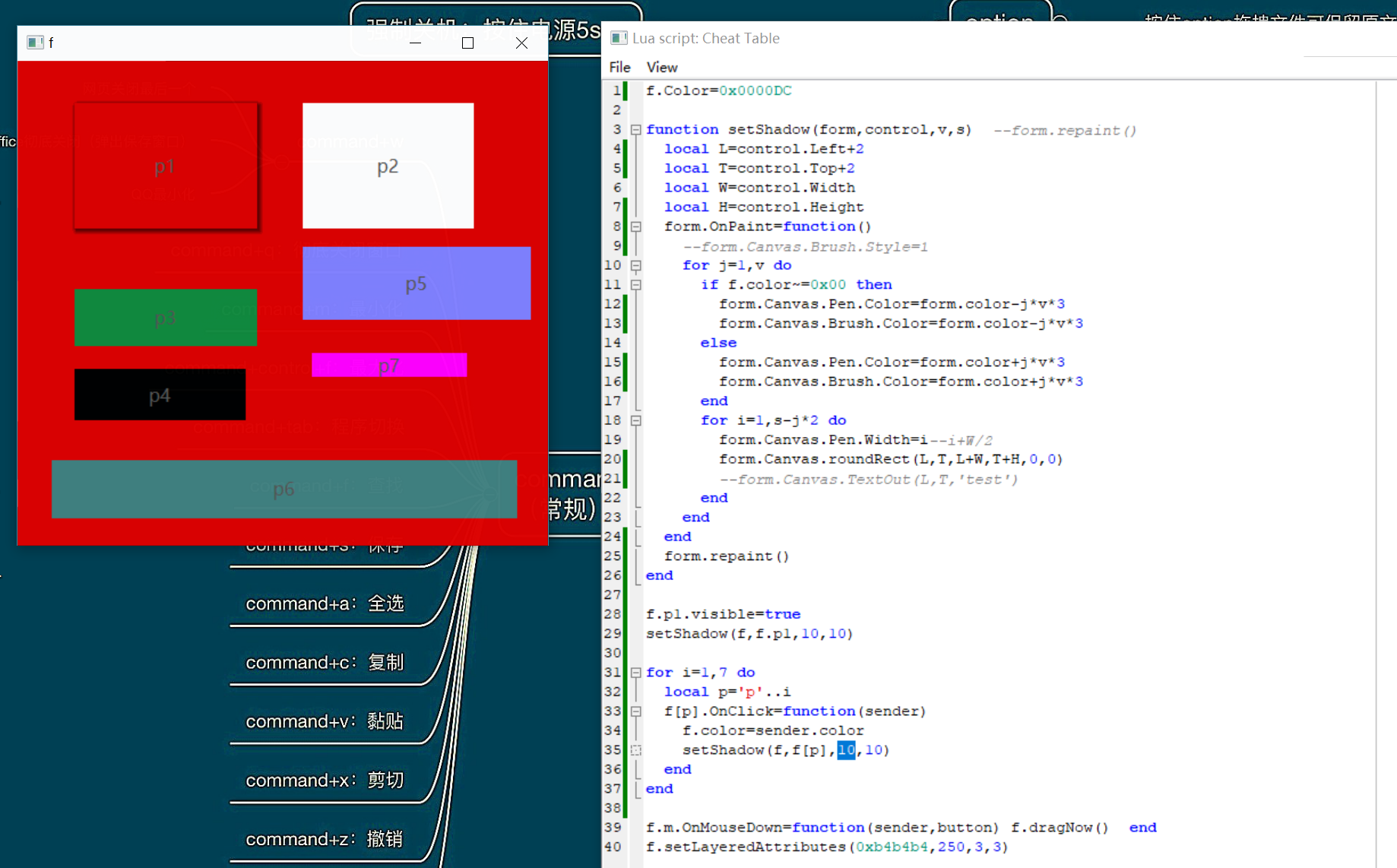
Task: Collapse the if block fold at line 11
Action: 636,285
